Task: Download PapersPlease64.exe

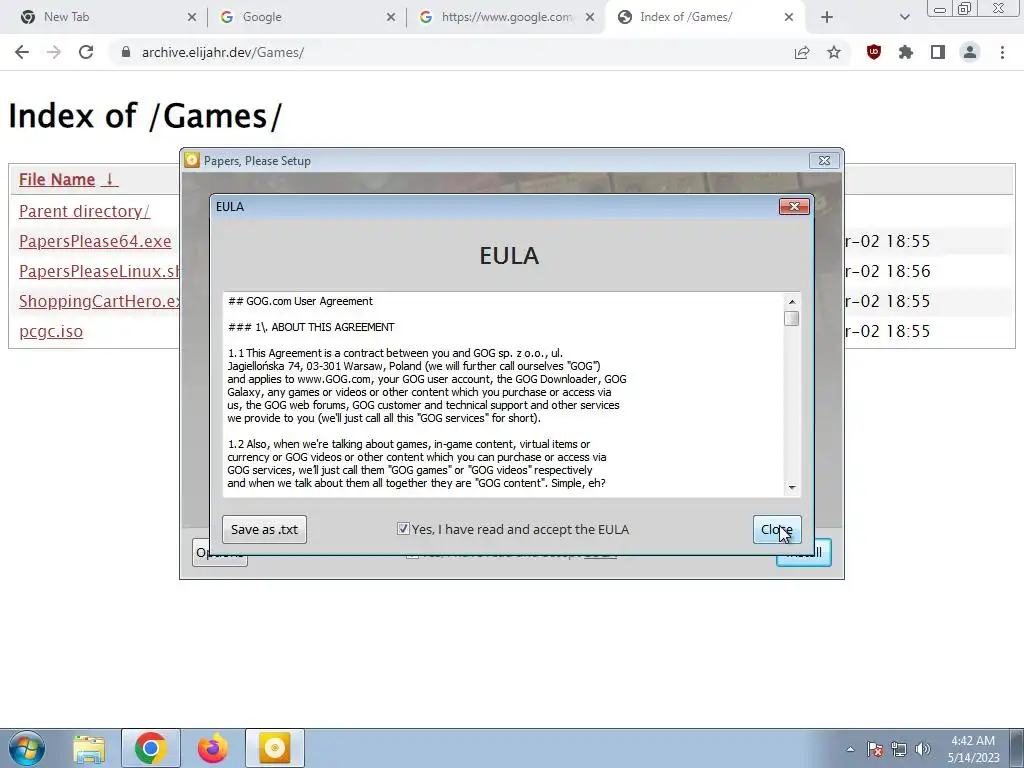Action: pos(95,241)
